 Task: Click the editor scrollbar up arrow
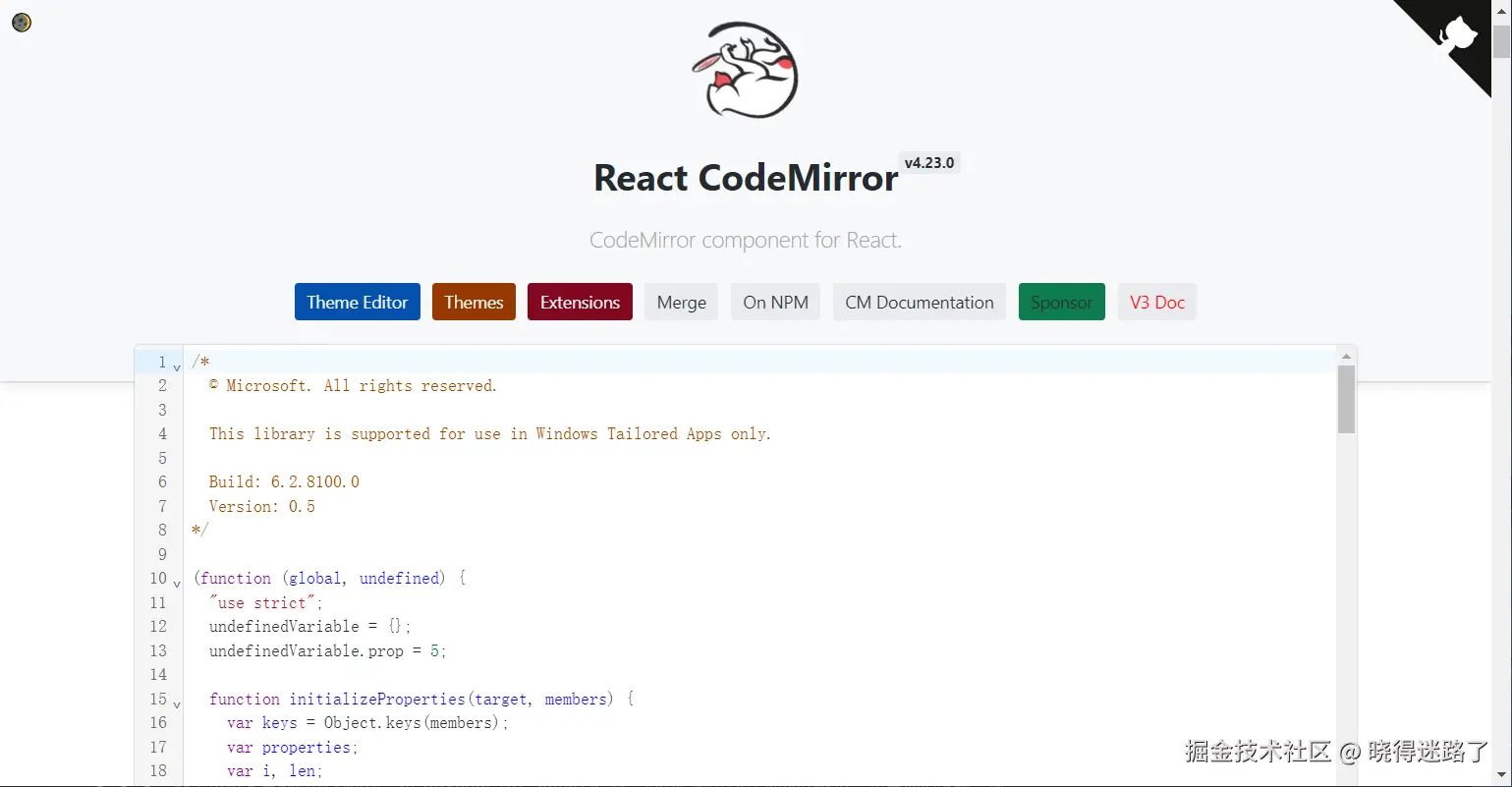click(x=1346, y=356)
